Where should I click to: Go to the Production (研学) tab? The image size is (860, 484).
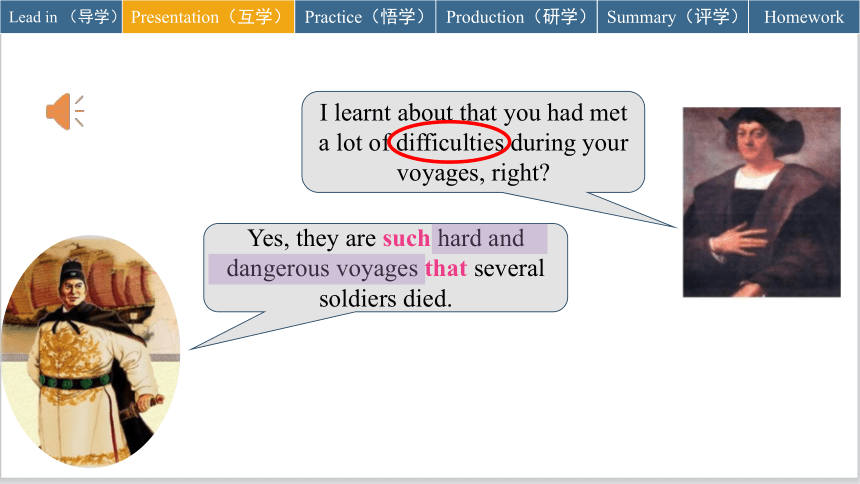pyautogui.click(x=516, y=17)
